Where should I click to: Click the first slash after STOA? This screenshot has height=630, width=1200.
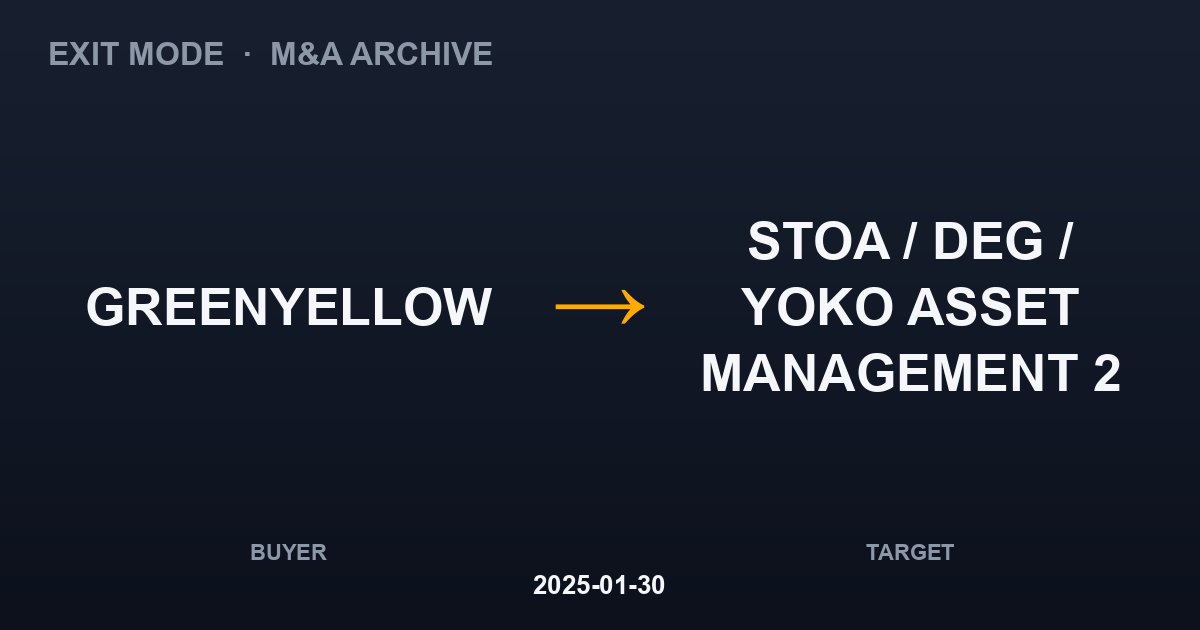(910, 241)
